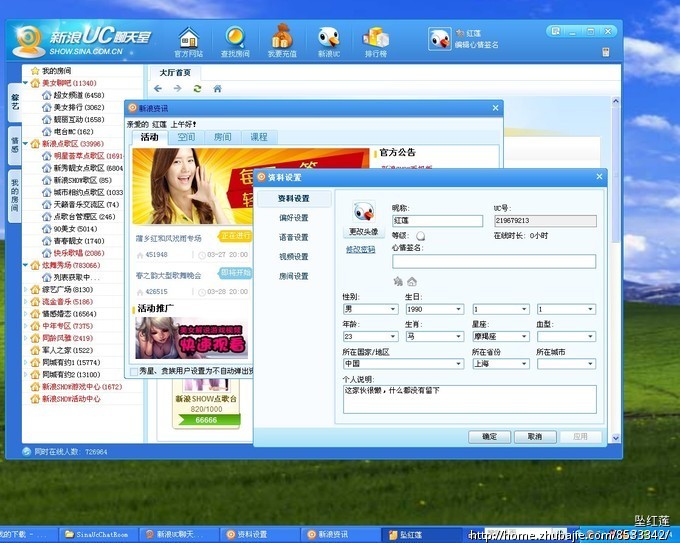Switch to the 课程 tab in 新浪资讯
This screenshot has width=680, height=543.
pos(259,137)
